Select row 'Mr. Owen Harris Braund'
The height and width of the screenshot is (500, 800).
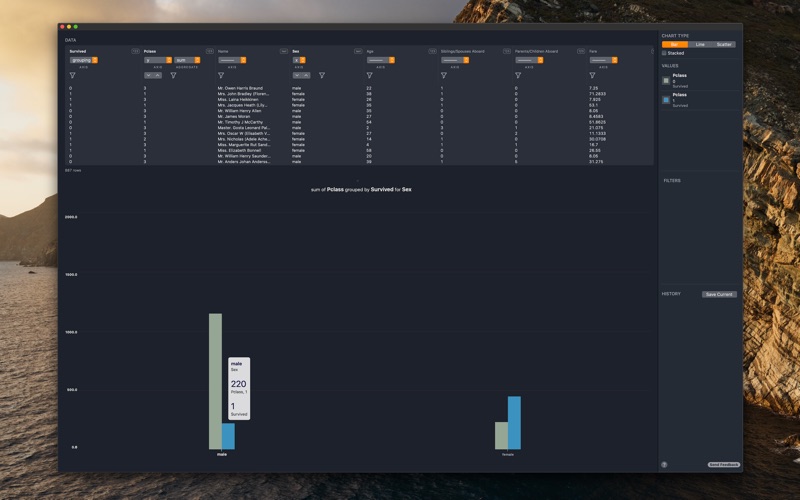tap(359, 88)
